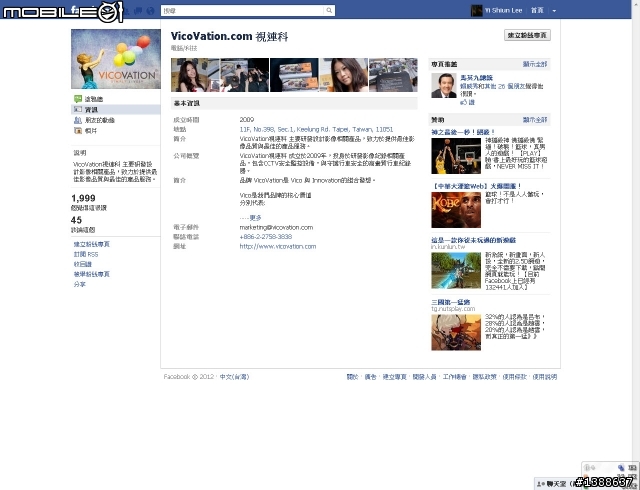Click the 隱私政策 privacy footer link
This screenshot has height=490, width=640.
tap(484, 376)
